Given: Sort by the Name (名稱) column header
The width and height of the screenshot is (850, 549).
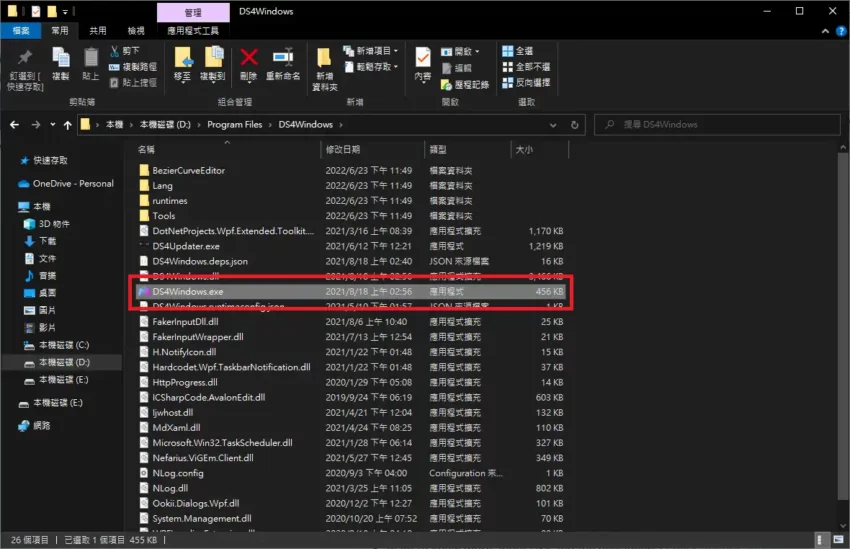Looking at the screenshot, I should click(227, 149).
